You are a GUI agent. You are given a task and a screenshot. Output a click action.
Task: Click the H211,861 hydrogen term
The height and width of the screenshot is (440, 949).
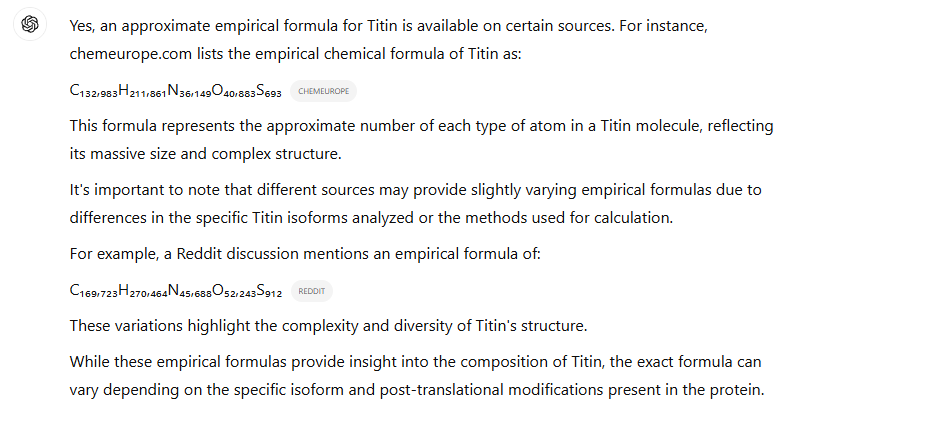142,92
